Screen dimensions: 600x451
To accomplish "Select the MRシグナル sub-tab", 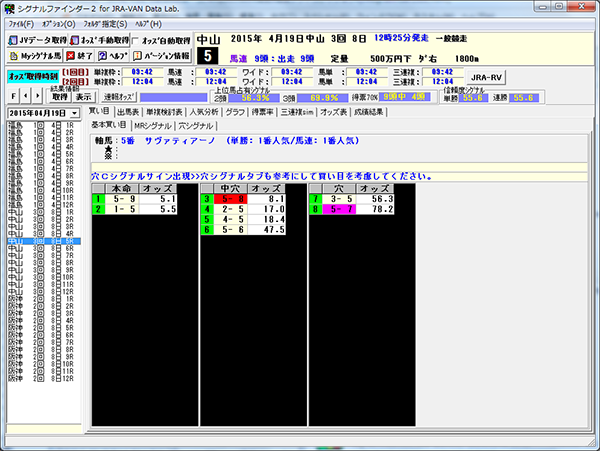I will tap(152, 126).
